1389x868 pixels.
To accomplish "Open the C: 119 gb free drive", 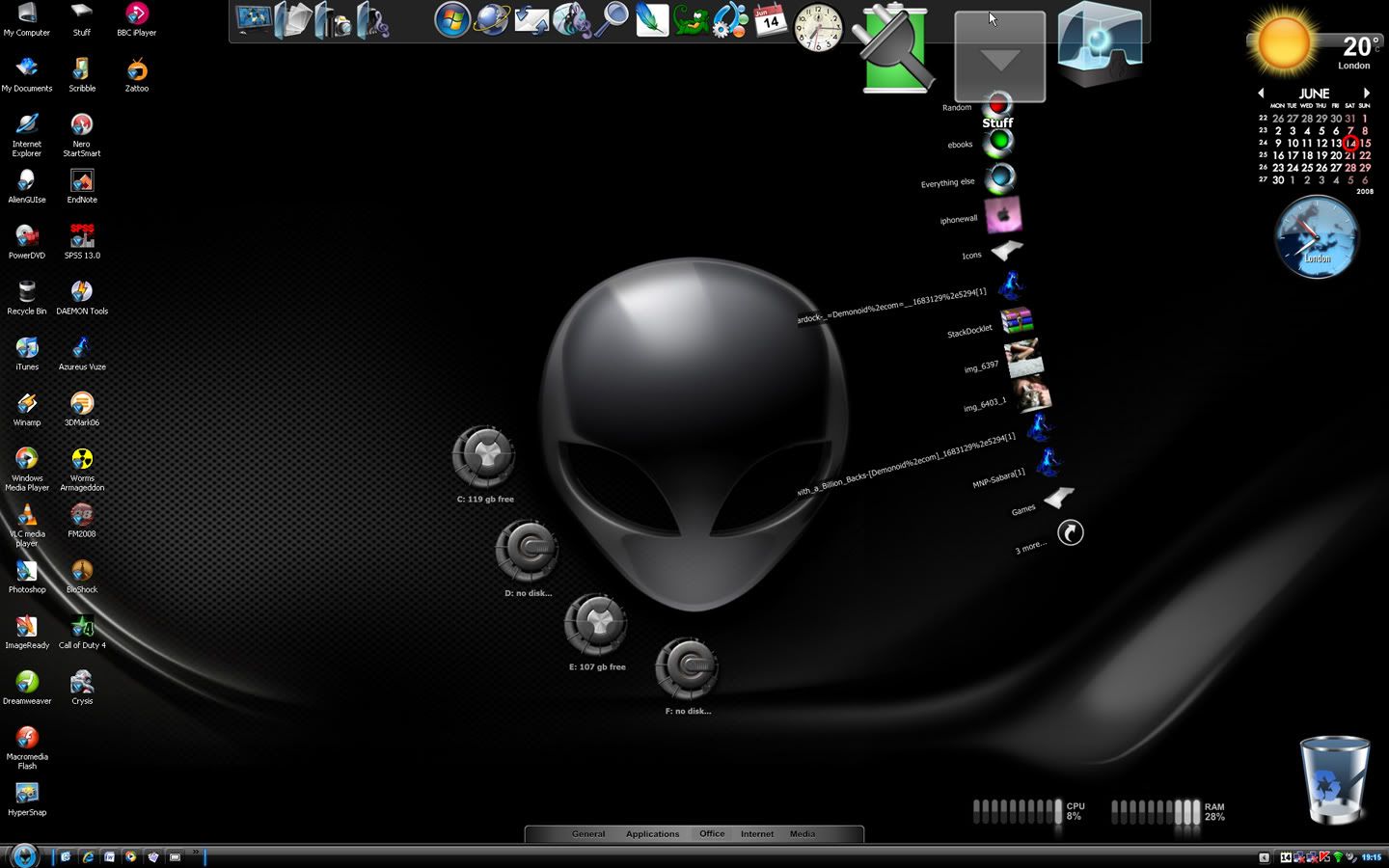I will (x=483, y=456).
